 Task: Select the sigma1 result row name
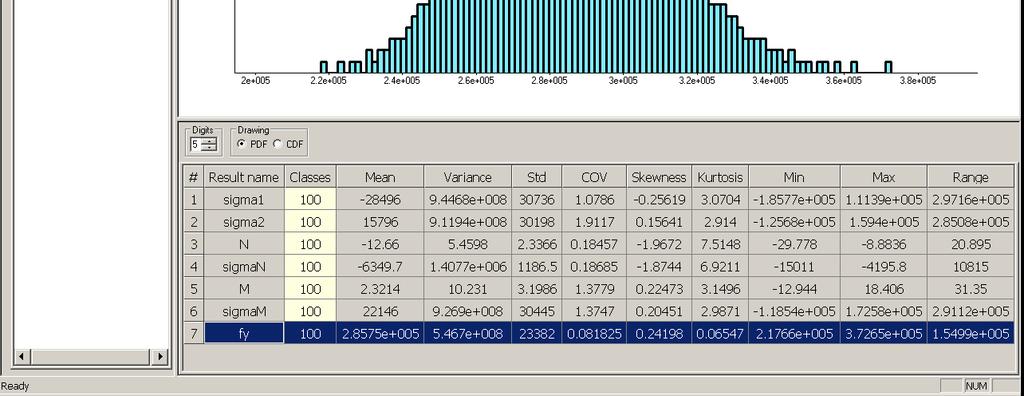[244, 200]
